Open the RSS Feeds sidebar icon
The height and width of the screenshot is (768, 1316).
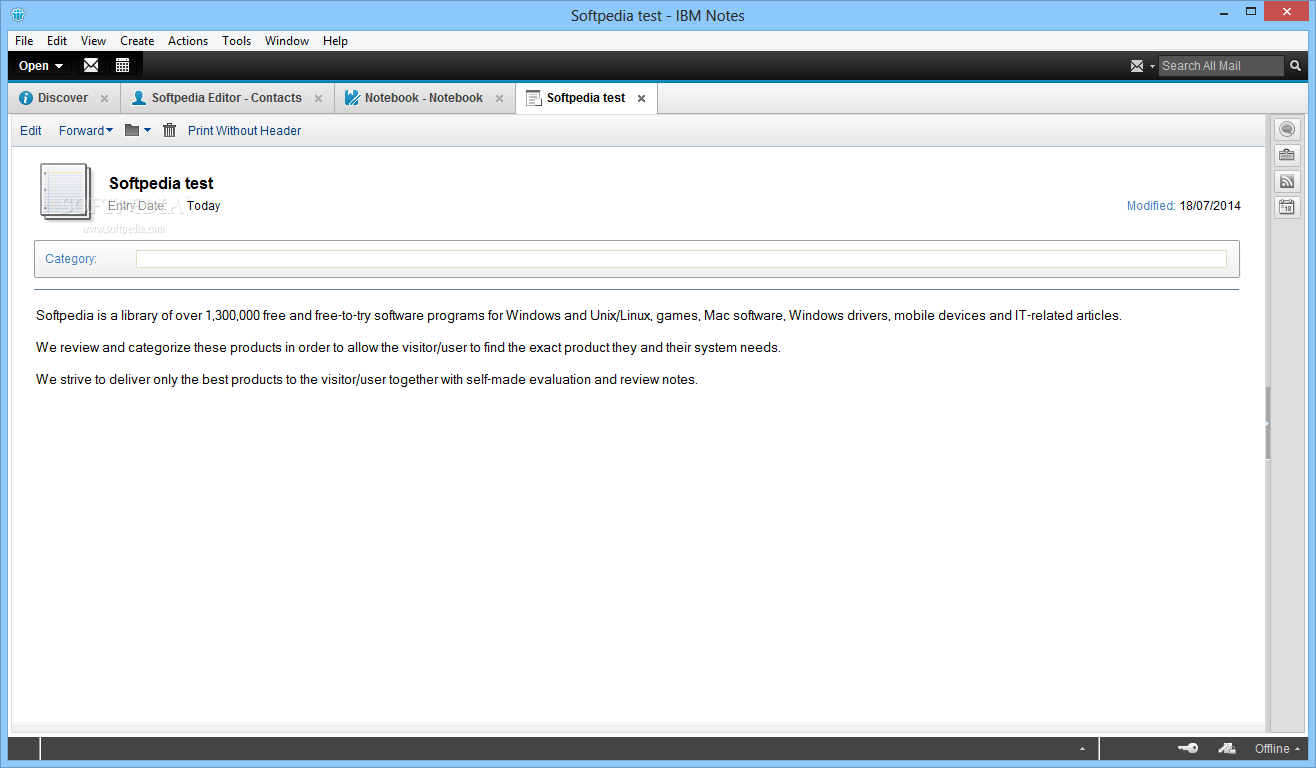click(x=1287, y=181)
